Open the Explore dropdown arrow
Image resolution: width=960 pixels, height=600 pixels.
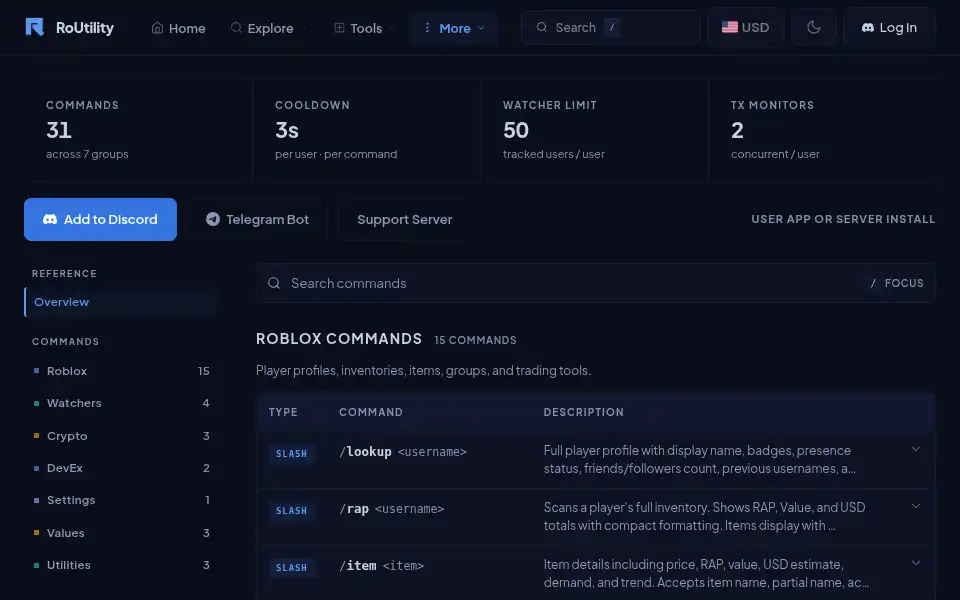tap(305, 28)
